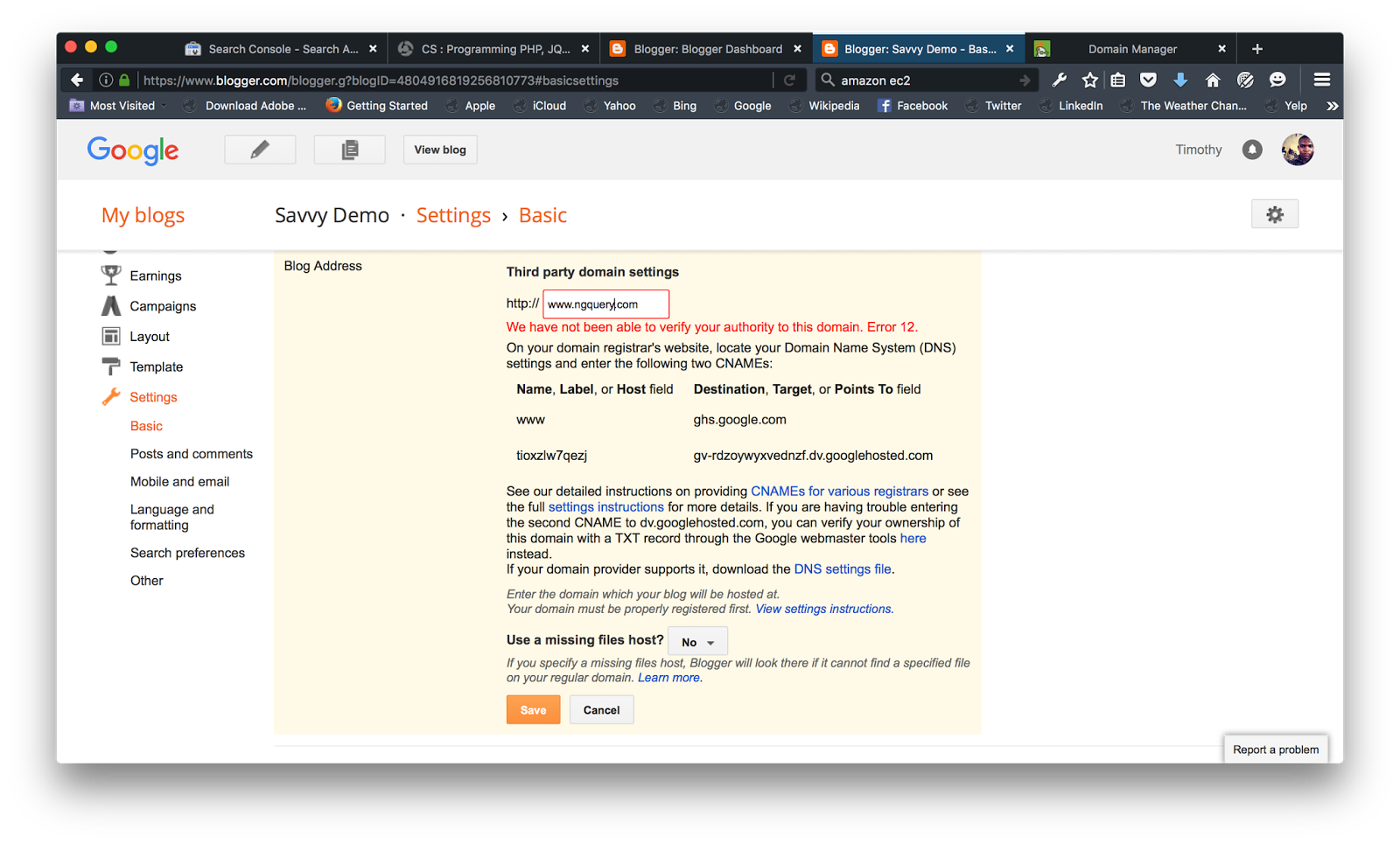Open the DNS settings file link
This screenshot has width=1400, height=844.
pyautogui.click(x=843, y=569)
